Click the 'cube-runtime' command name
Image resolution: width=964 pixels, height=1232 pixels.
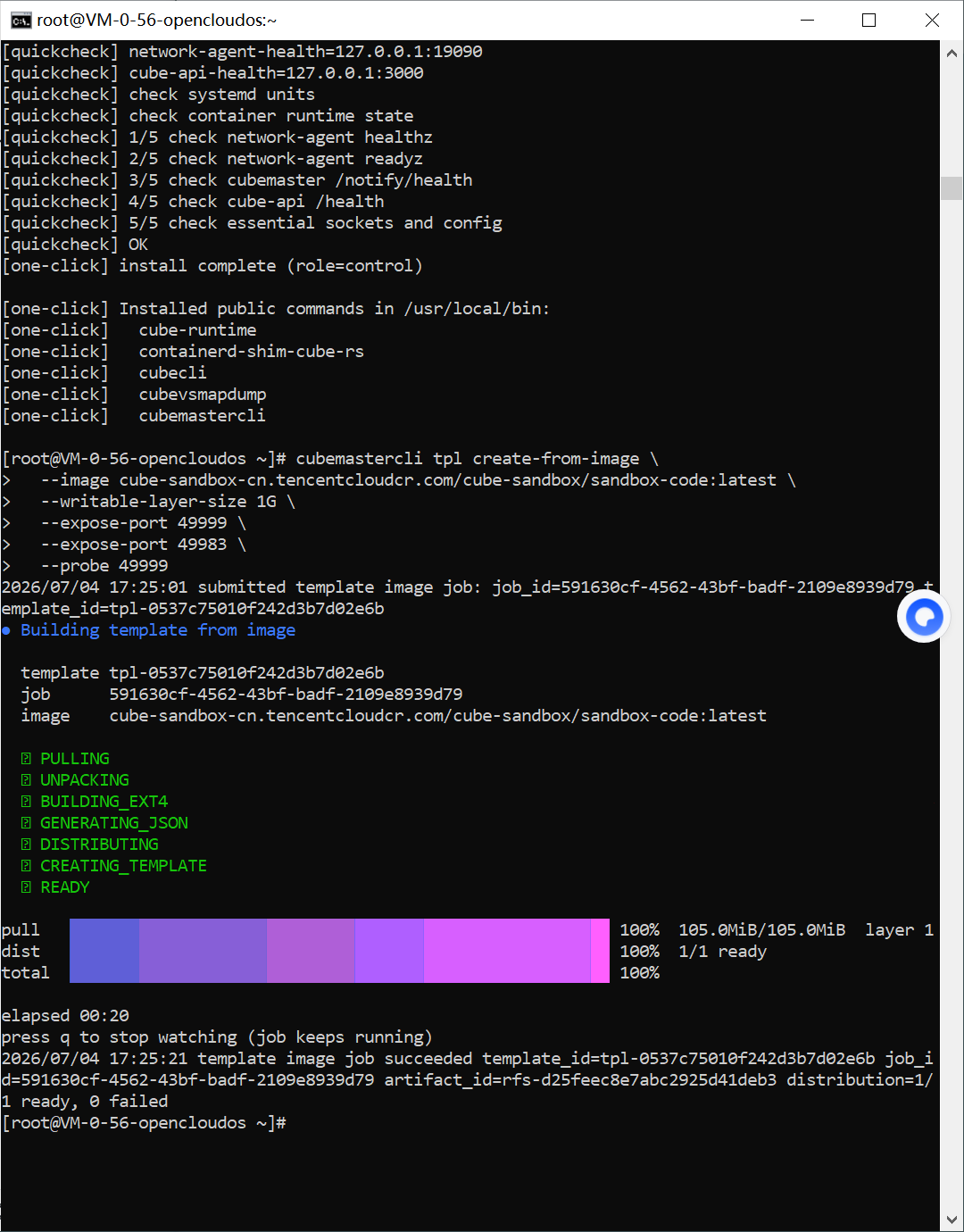(x=197, y=329)
